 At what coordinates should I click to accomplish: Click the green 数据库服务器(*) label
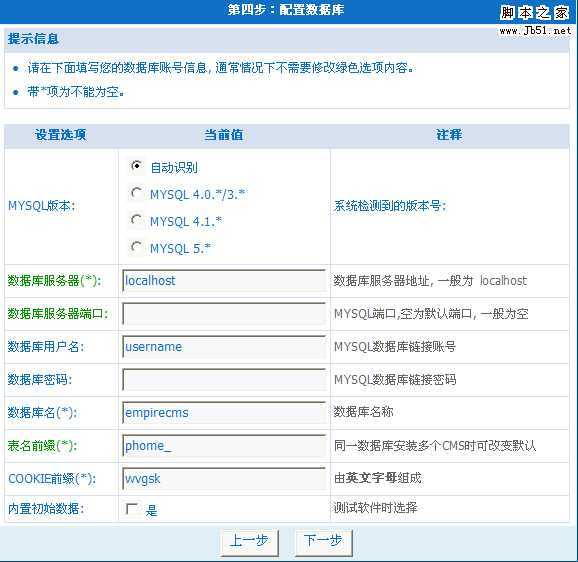click(x=54, y=281)
